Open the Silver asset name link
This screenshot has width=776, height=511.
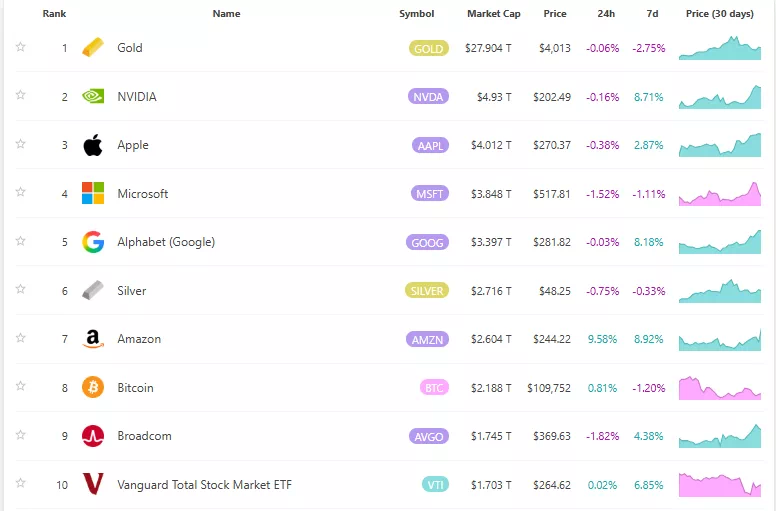[x=131, y=291]
